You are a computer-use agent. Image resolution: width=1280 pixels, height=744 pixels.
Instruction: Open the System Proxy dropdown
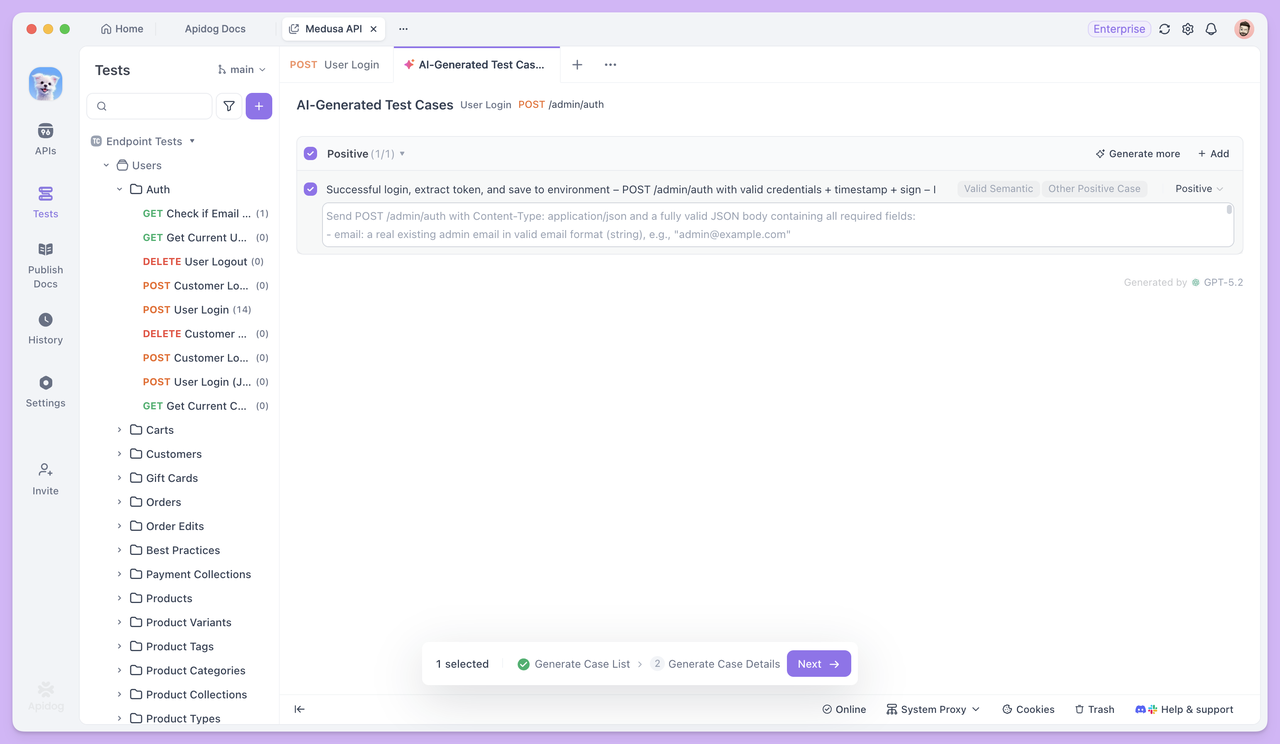coord(933,709)
